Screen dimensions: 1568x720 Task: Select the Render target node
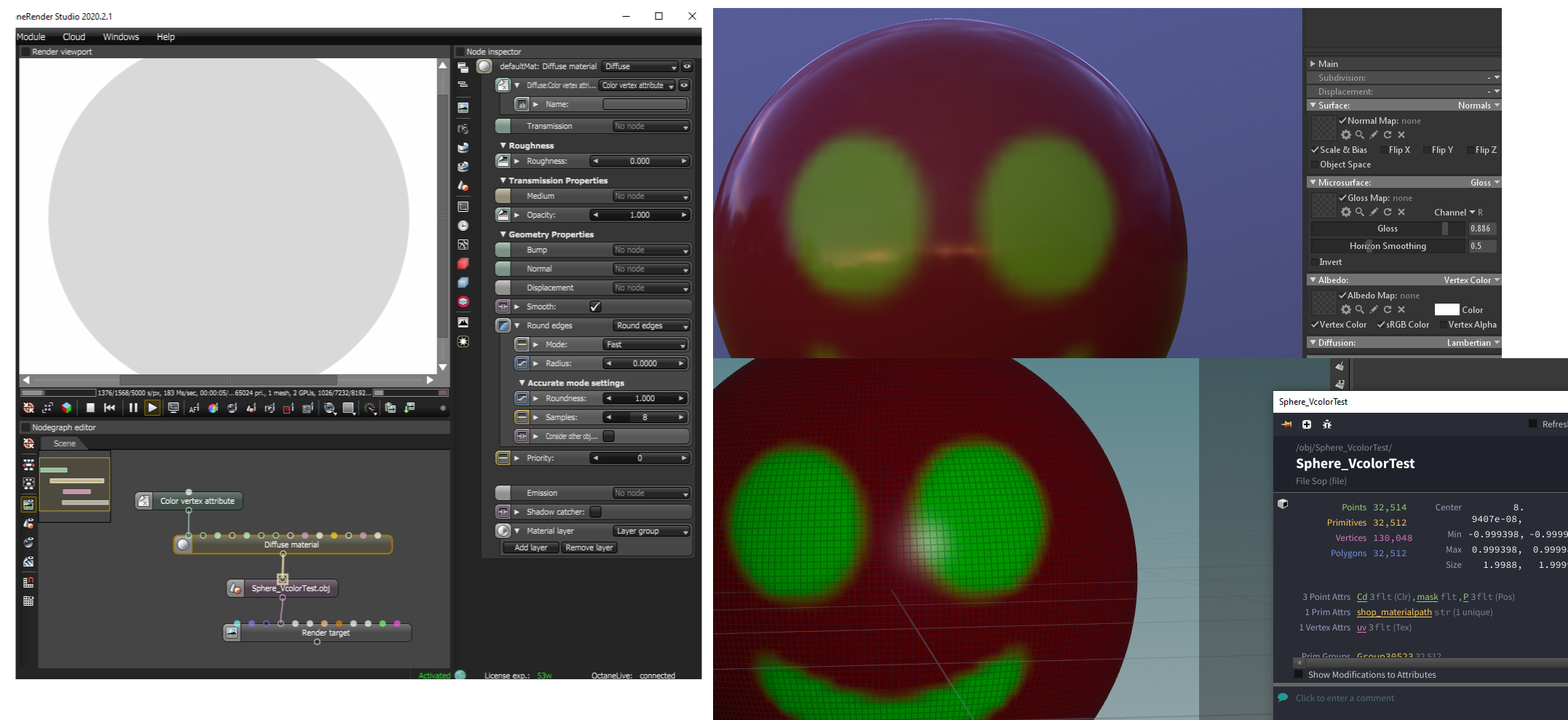(318, 633)
